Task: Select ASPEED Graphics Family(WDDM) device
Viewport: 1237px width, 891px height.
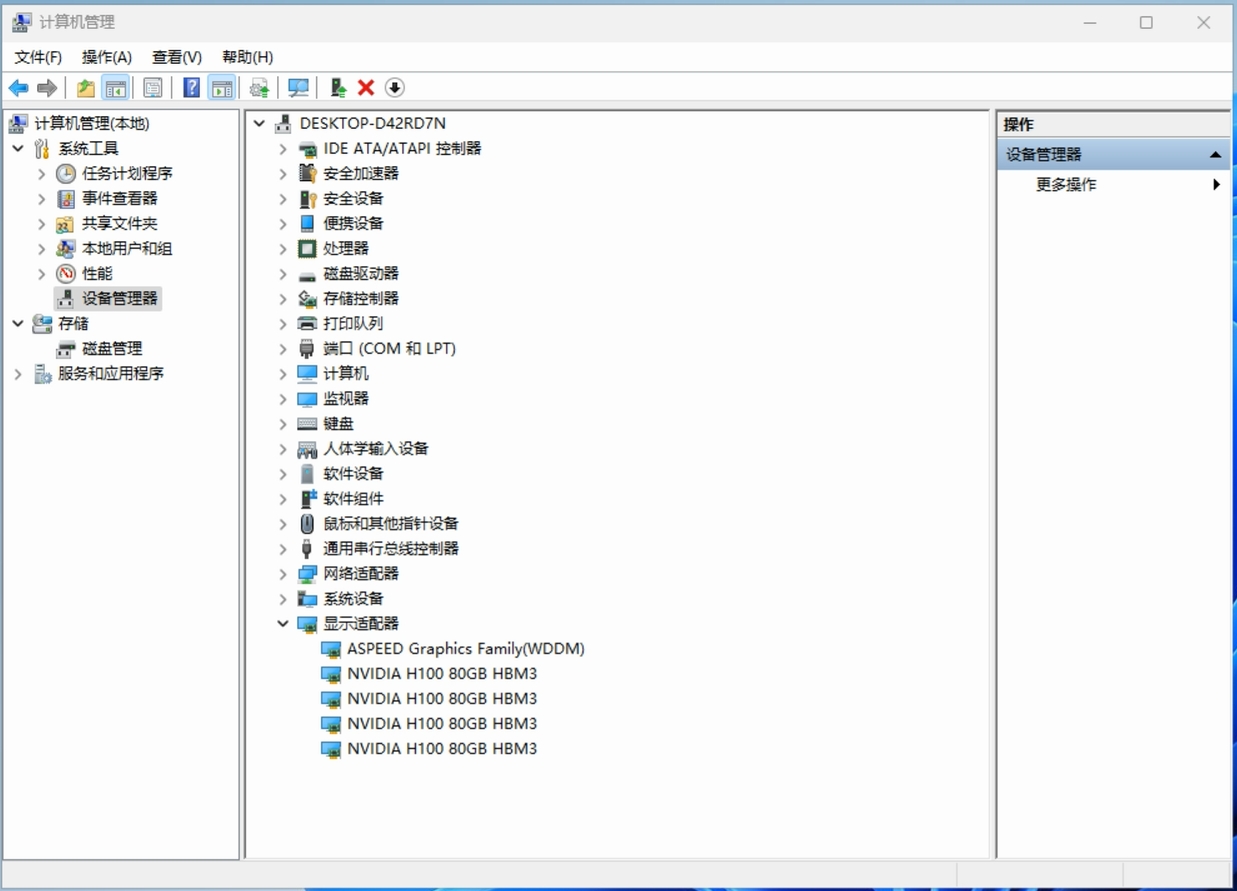Action: (x=466, y=648)
